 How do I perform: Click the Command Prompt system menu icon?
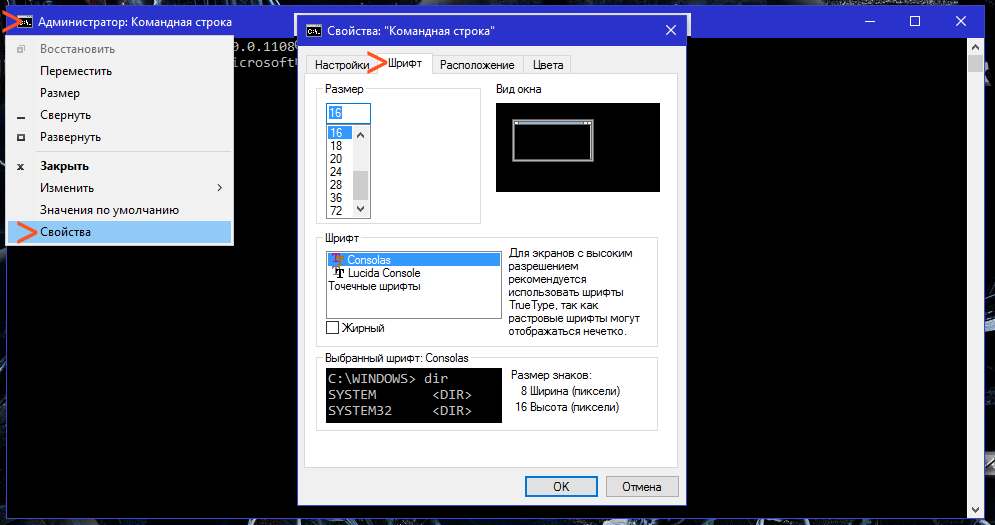24,22
